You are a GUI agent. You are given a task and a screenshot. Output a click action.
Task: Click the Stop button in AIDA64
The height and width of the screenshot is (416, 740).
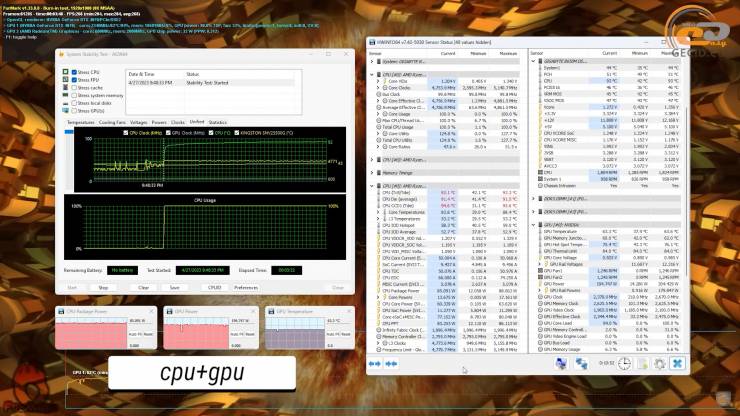pyautogui.click(x=103, y=288)
